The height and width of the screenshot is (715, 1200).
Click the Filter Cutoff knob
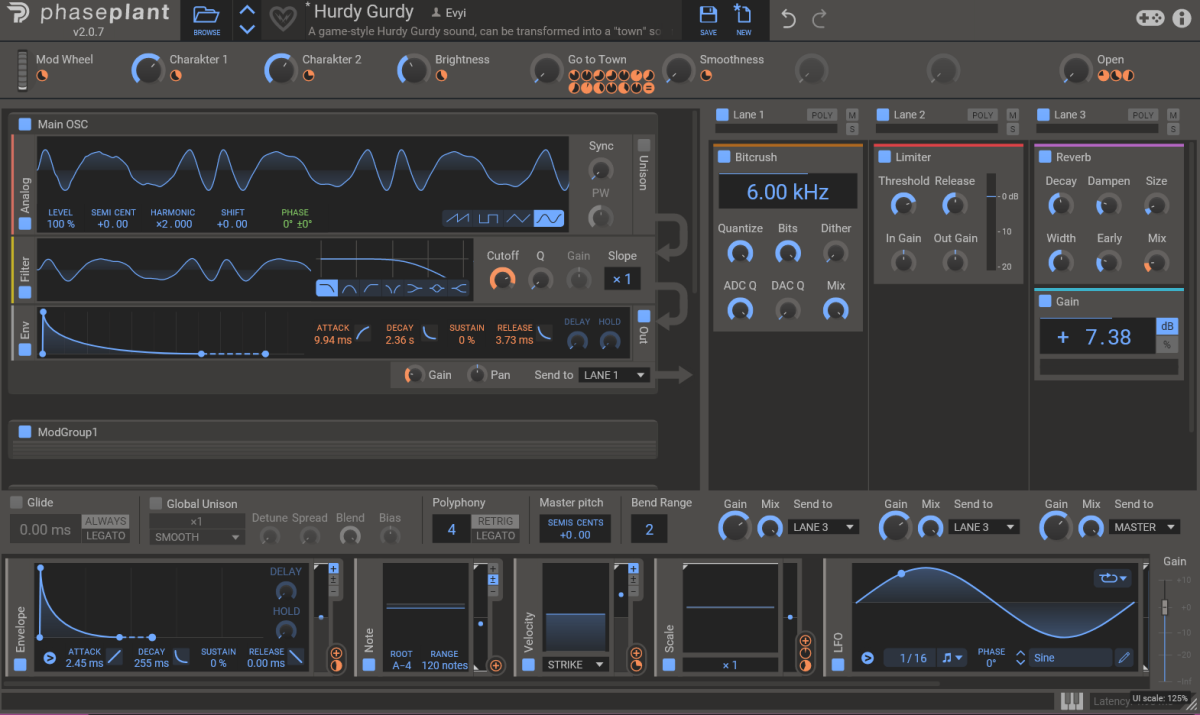[502, 279]
